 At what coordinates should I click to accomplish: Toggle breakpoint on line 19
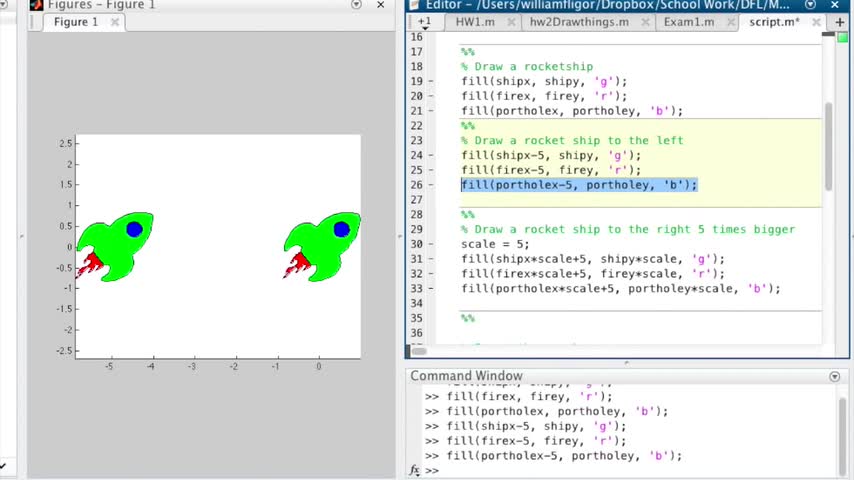coord(431,81)
